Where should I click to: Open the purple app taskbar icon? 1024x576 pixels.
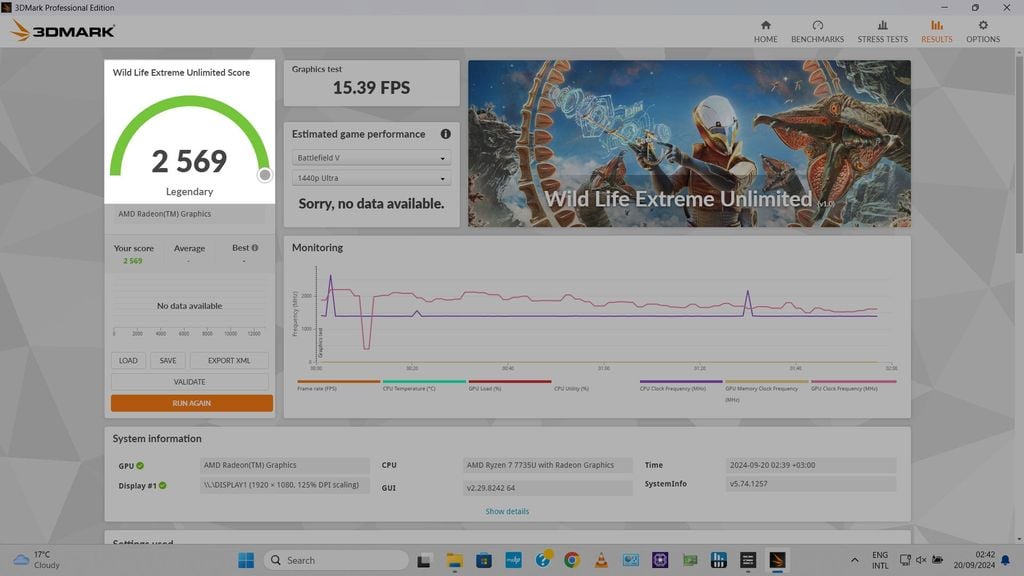coord(660,560)
